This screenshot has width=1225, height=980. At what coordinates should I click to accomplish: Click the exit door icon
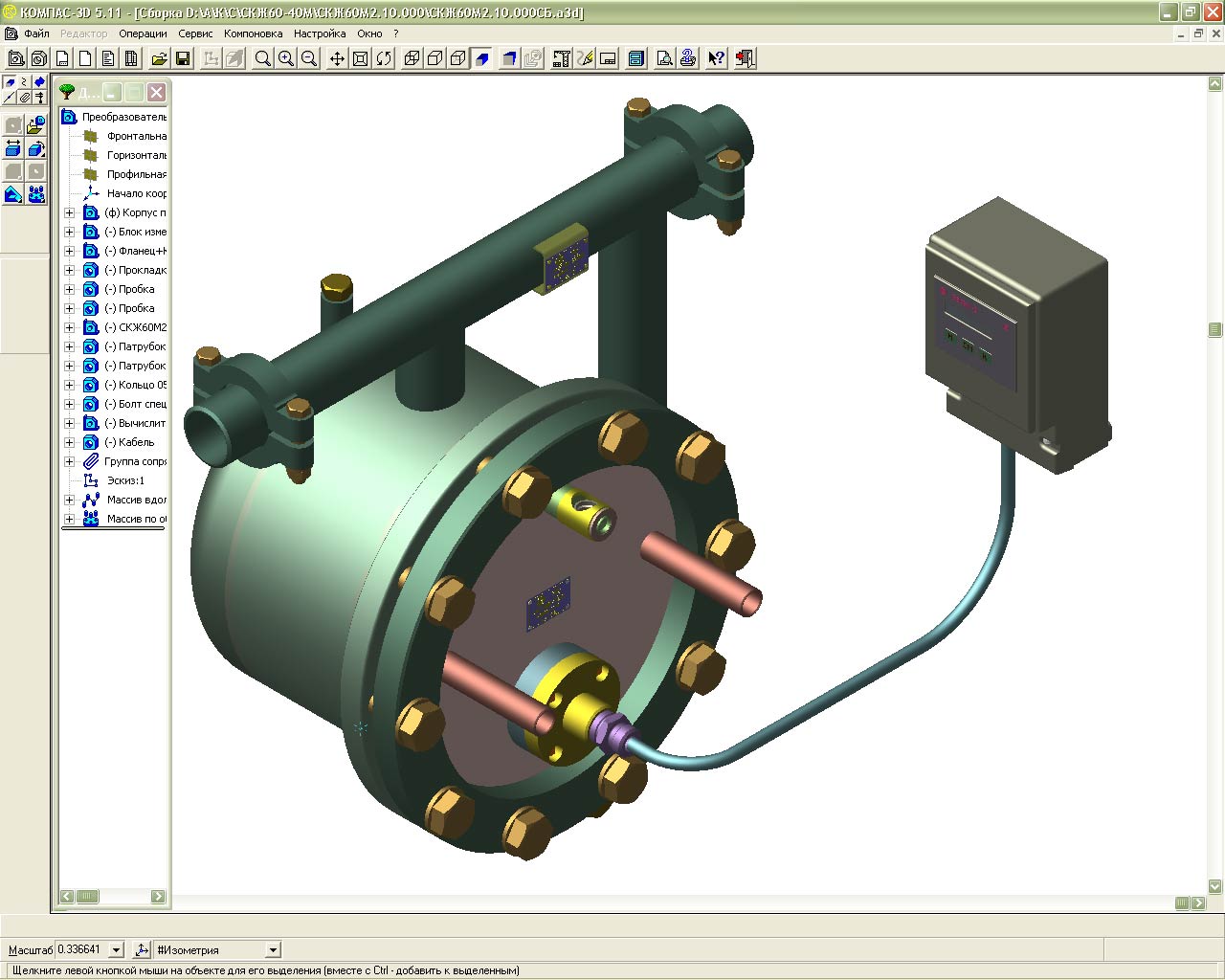pyautogui.click(x=745, y=58)
